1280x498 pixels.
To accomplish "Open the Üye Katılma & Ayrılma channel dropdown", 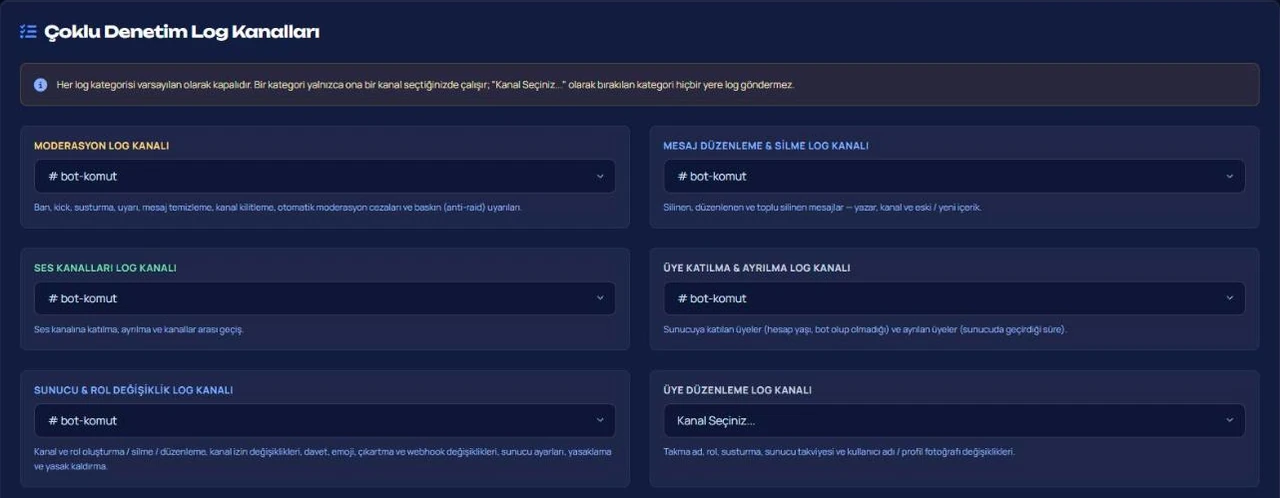I will pyautogui.click(x=954, y=298).
